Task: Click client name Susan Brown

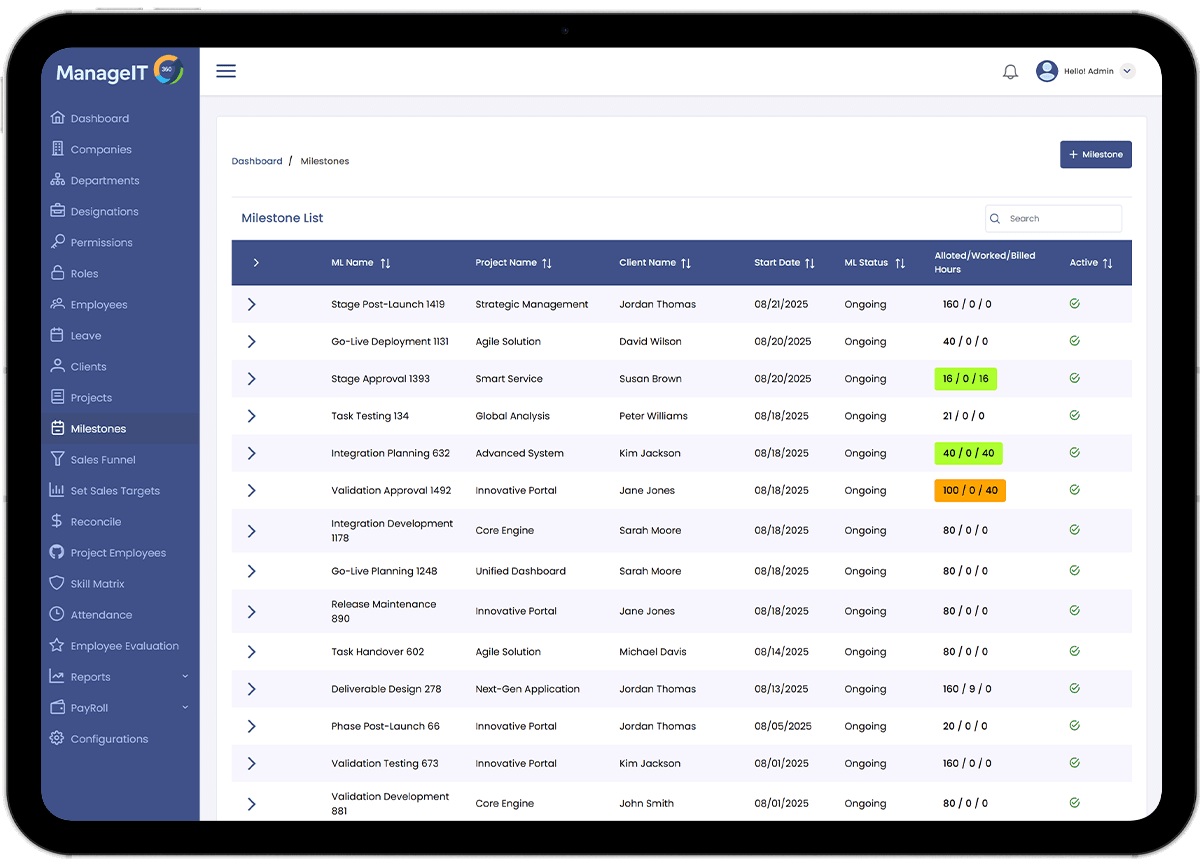Action: [x=650, y=379]
